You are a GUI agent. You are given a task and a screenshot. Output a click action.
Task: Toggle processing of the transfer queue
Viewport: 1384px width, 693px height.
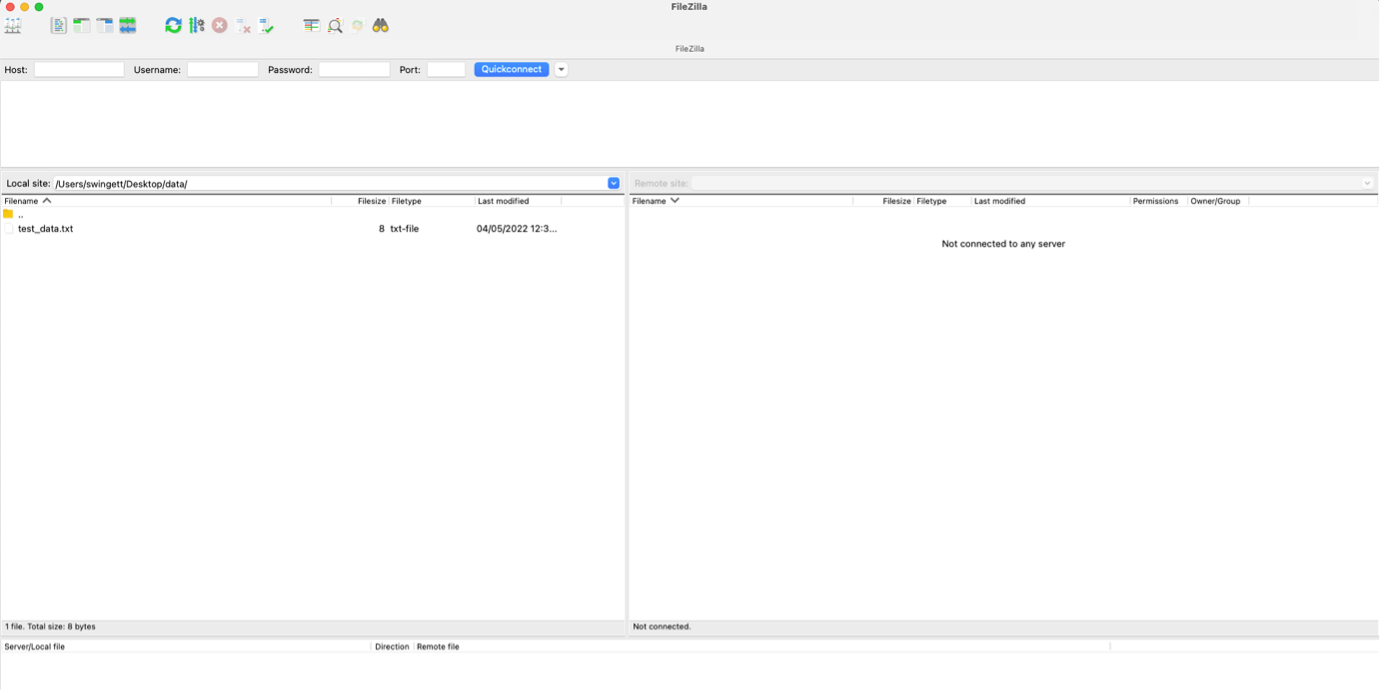[x=197, y=26]
